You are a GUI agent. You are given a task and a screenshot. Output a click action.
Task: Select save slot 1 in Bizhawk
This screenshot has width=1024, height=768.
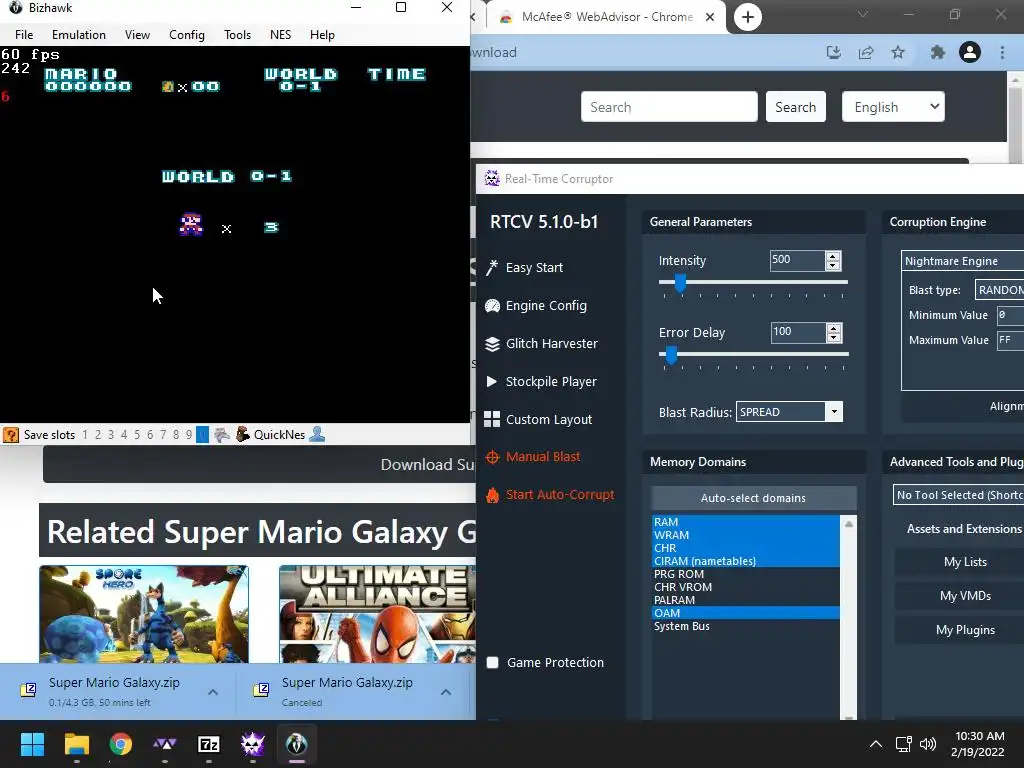[x=85, y=435]
